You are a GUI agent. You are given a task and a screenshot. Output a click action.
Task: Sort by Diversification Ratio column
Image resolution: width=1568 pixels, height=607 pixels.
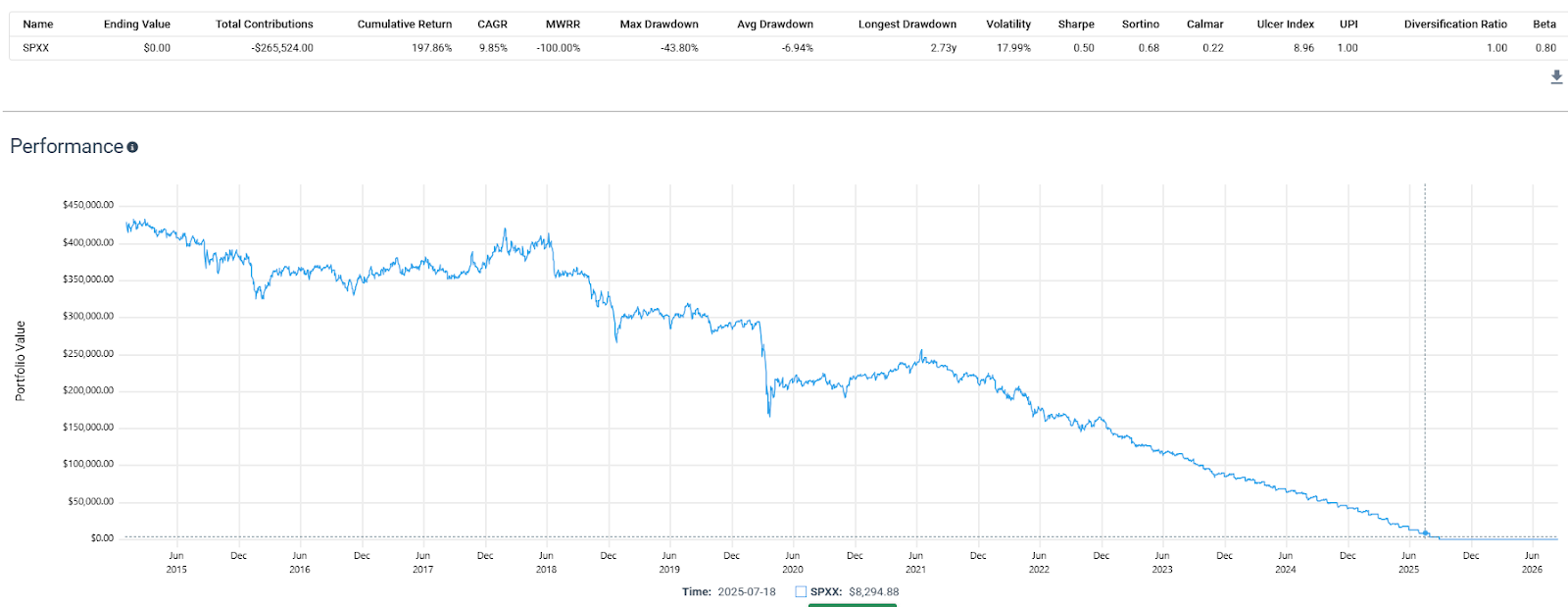(x=1455, y=25)
